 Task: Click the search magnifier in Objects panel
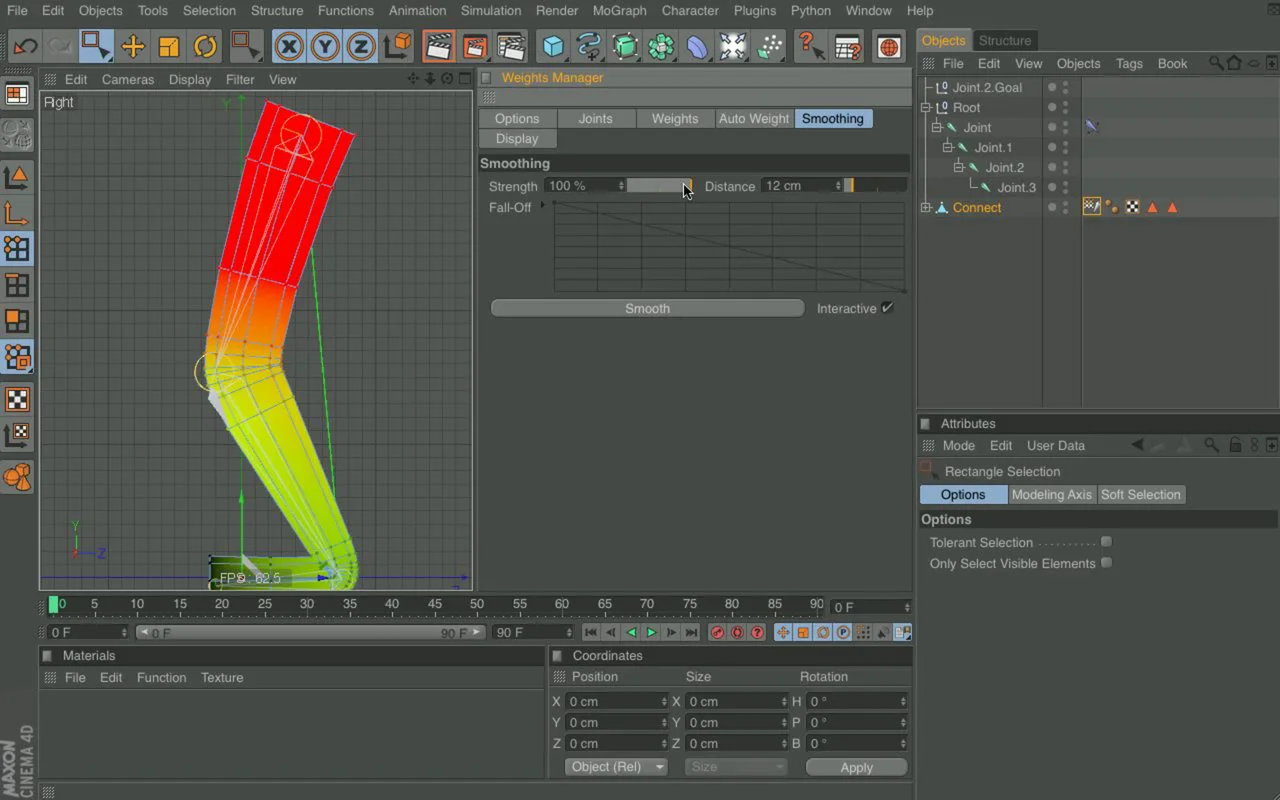(x=1216, y=63)
